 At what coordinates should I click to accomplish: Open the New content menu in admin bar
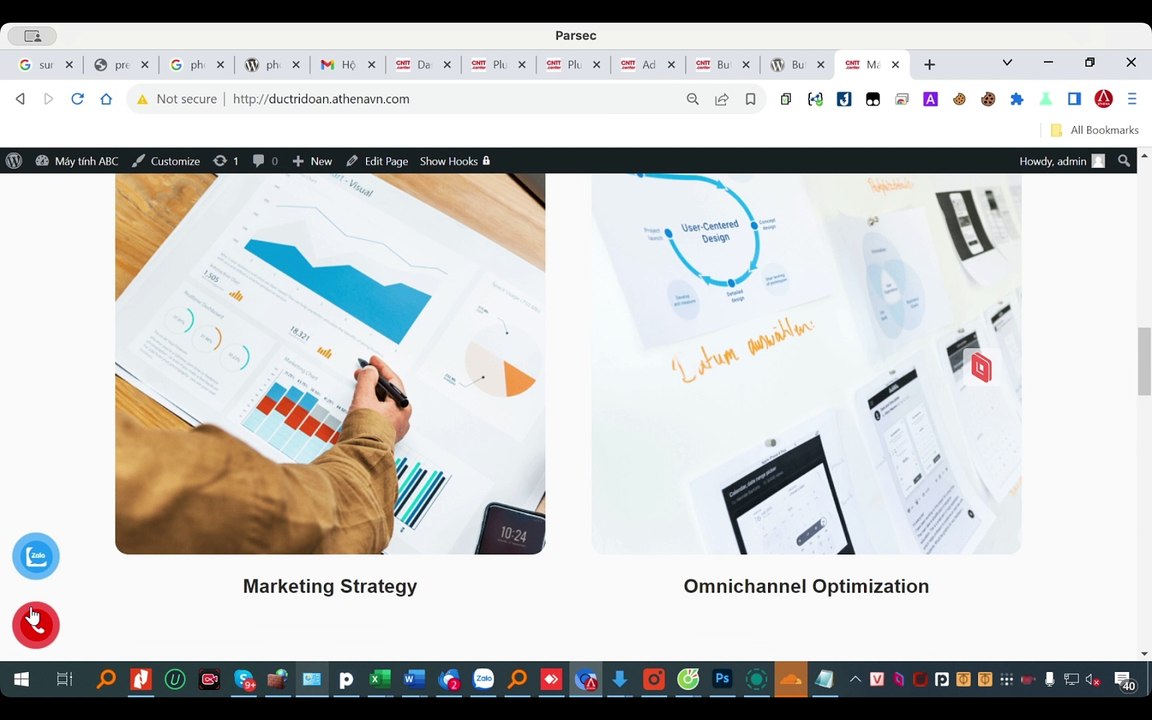click(x=312, y=161)
